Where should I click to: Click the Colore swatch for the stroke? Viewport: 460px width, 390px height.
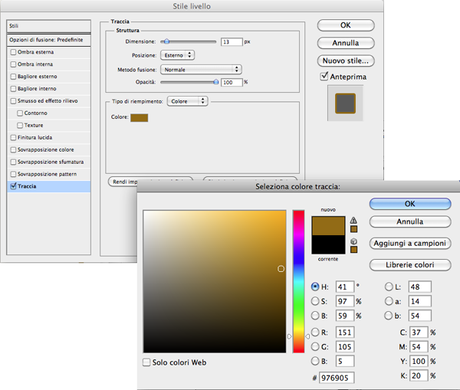pos(139,118)
